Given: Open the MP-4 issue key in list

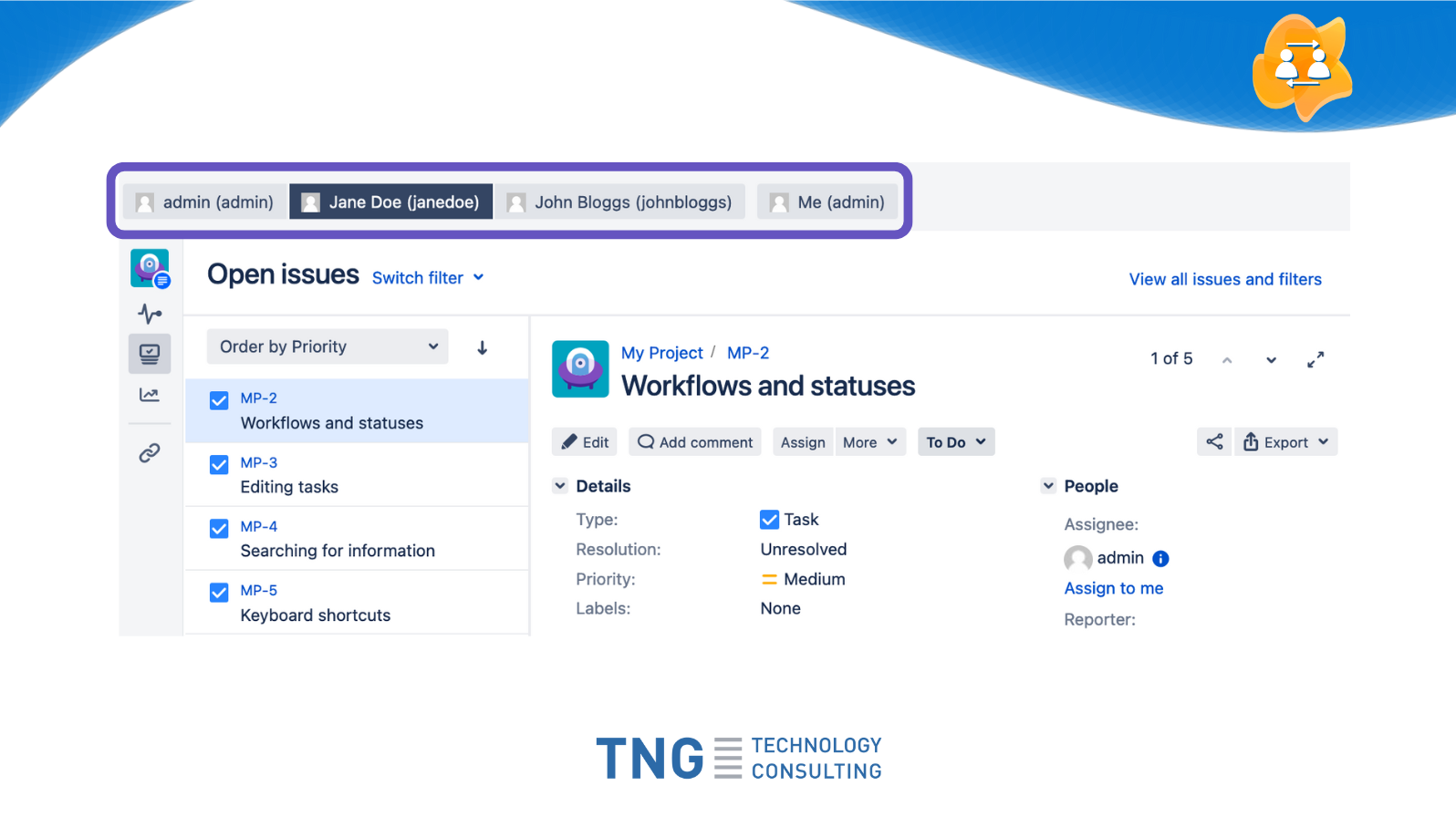Looking at the screenshot, I should click(x=259, y=527).
